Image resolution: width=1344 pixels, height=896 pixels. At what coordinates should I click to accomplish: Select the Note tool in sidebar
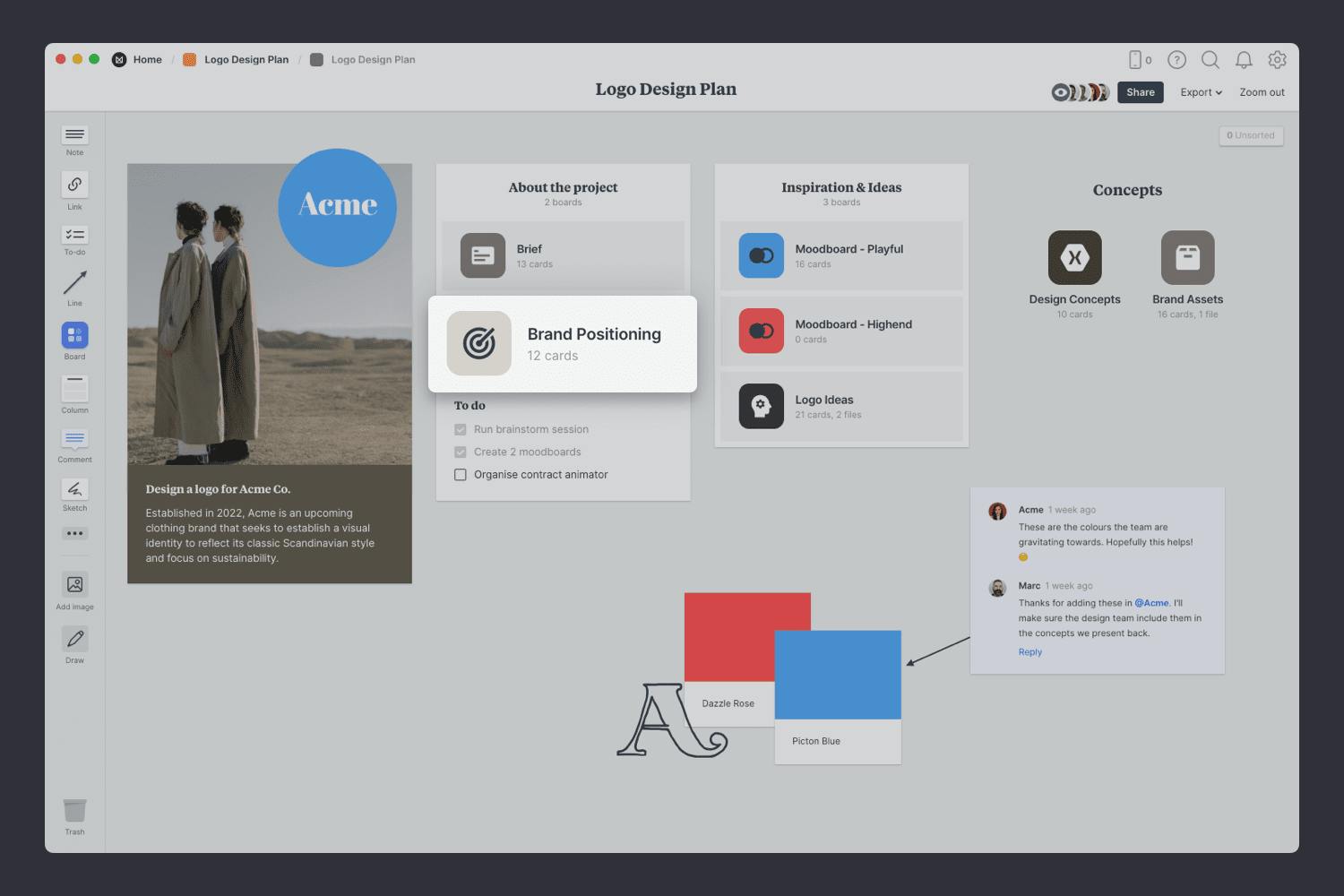(74, 135)
